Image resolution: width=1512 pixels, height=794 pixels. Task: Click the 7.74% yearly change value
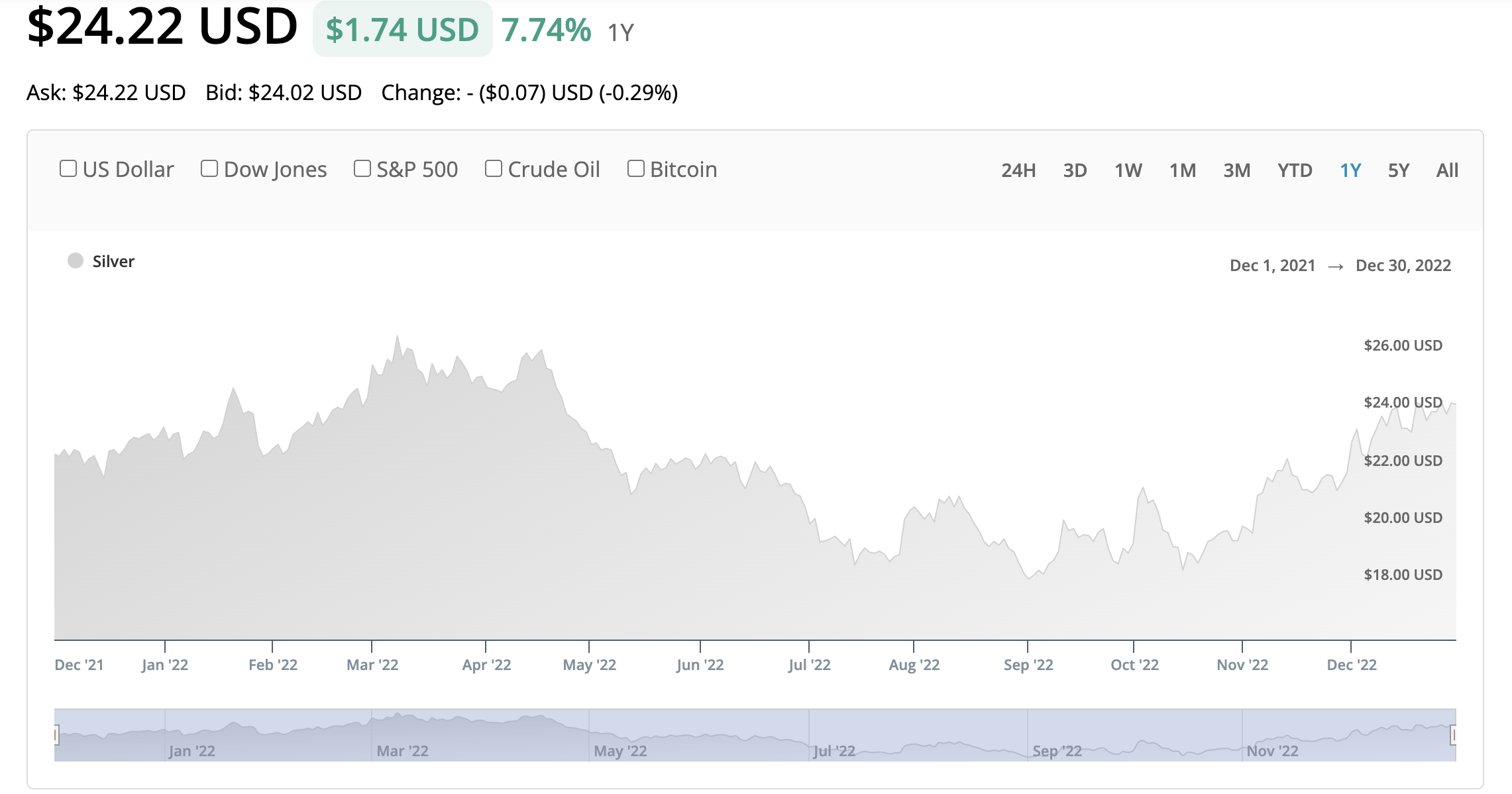[546, 30]
